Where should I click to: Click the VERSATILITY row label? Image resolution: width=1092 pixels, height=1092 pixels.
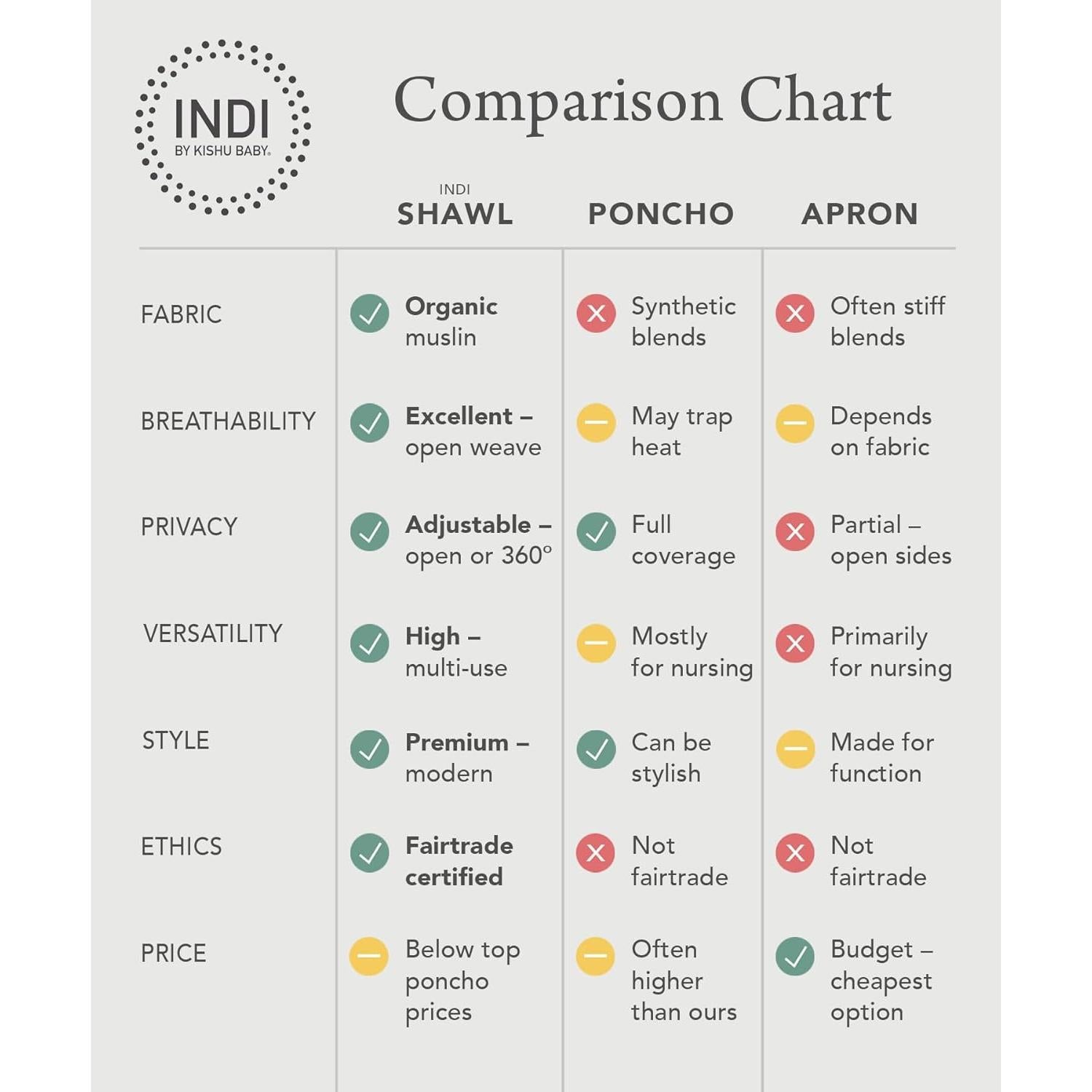tap(213, 633)
